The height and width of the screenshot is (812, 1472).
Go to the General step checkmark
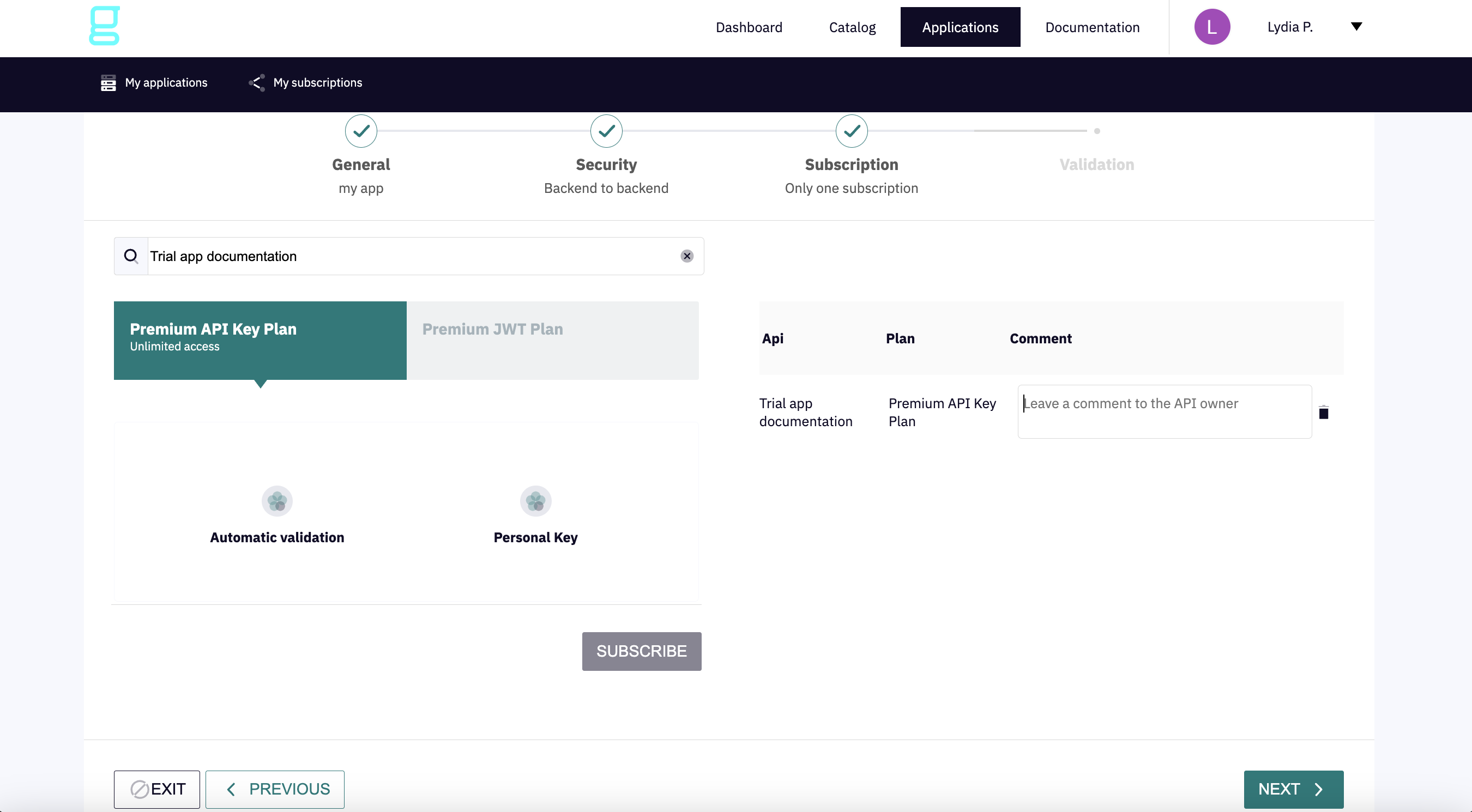[361, 131]
